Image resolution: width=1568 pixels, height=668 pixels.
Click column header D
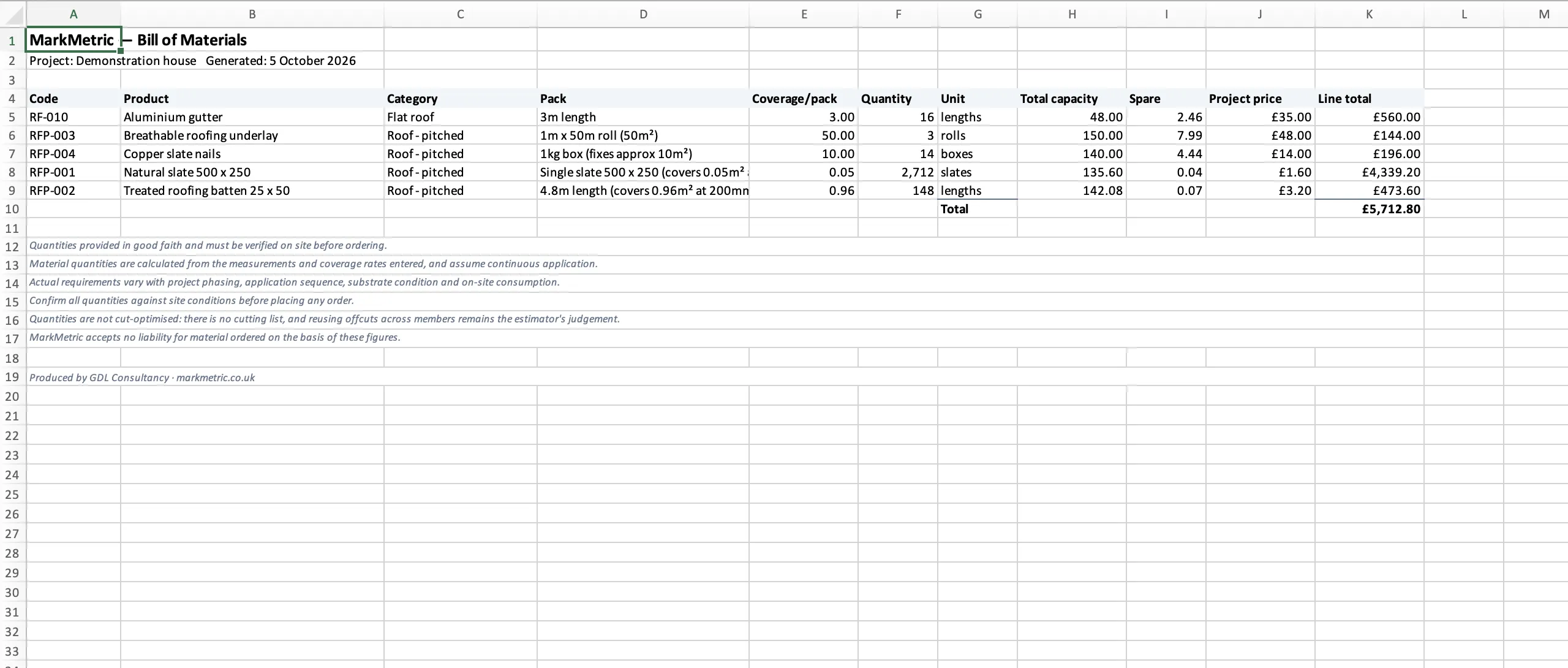click(x=643, y=14)
